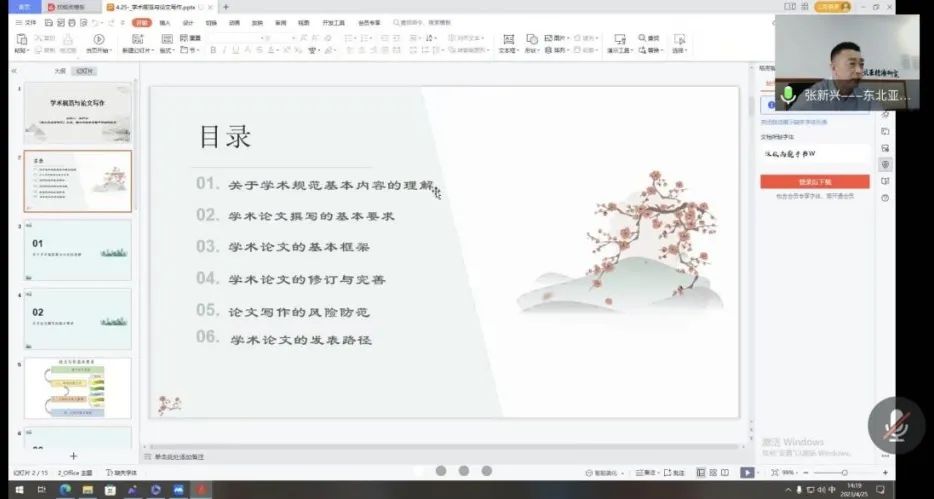Click the help icon in right sidebar

click(x=885, y=198)
